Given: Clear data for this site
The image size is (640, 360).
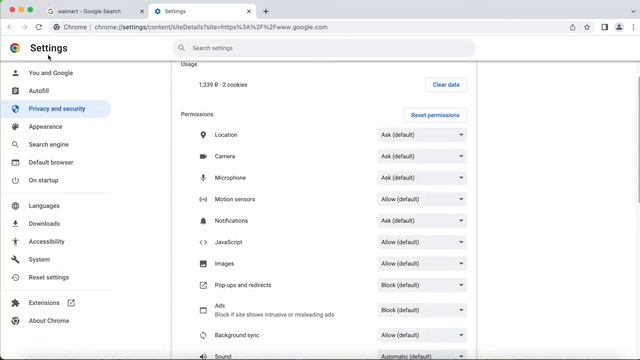Looking at the screenshot, I should pos(446,85).
